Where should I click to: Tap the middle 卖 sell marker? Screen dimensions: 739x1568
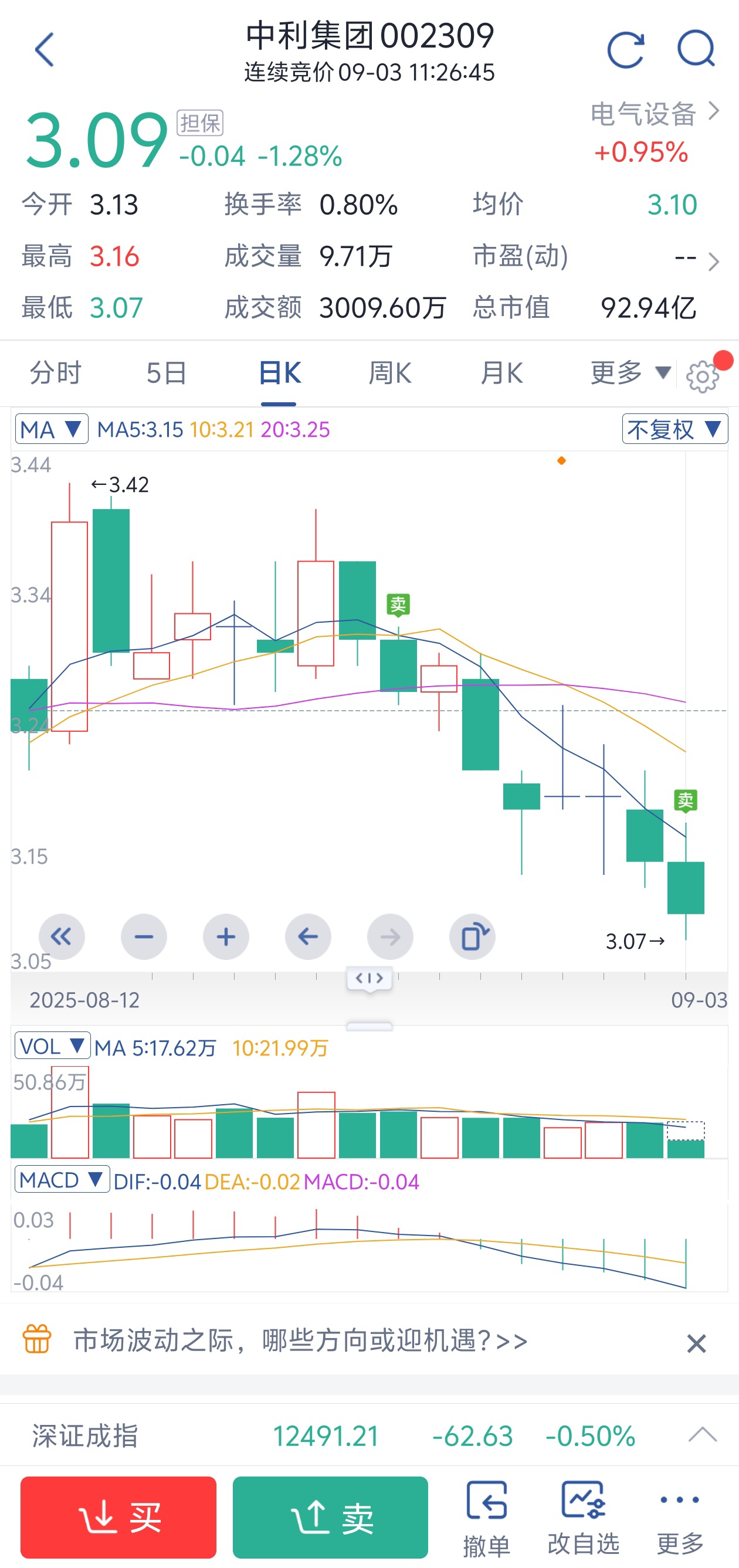coord(398,605)
